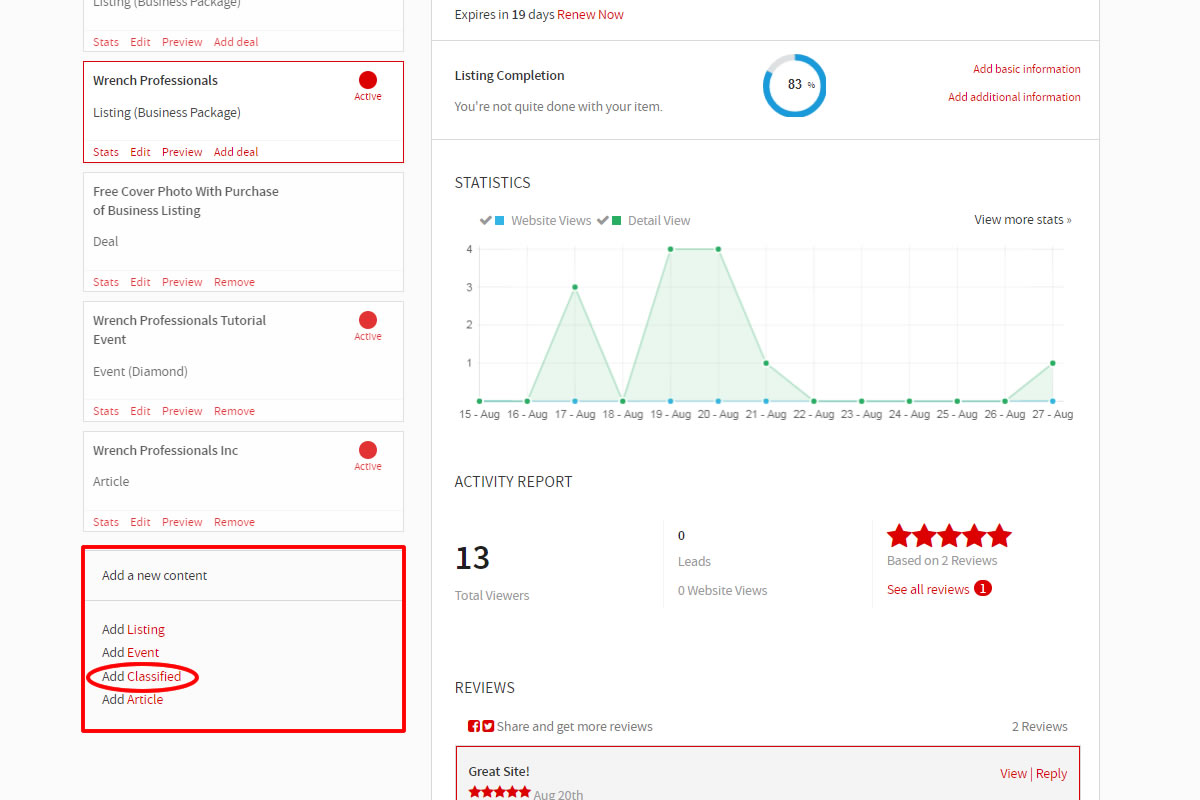Open See all reviews link

pos(928,590)
